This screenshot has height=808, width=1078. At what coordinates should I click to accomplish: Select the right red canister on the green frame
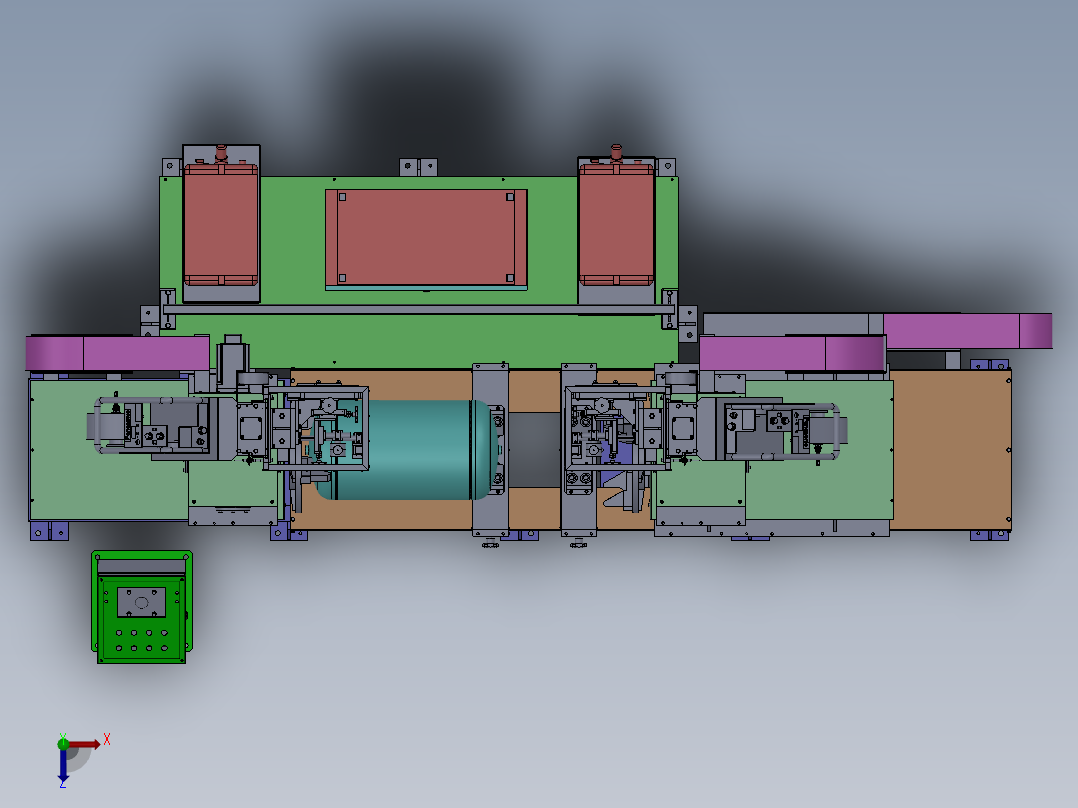616,224
